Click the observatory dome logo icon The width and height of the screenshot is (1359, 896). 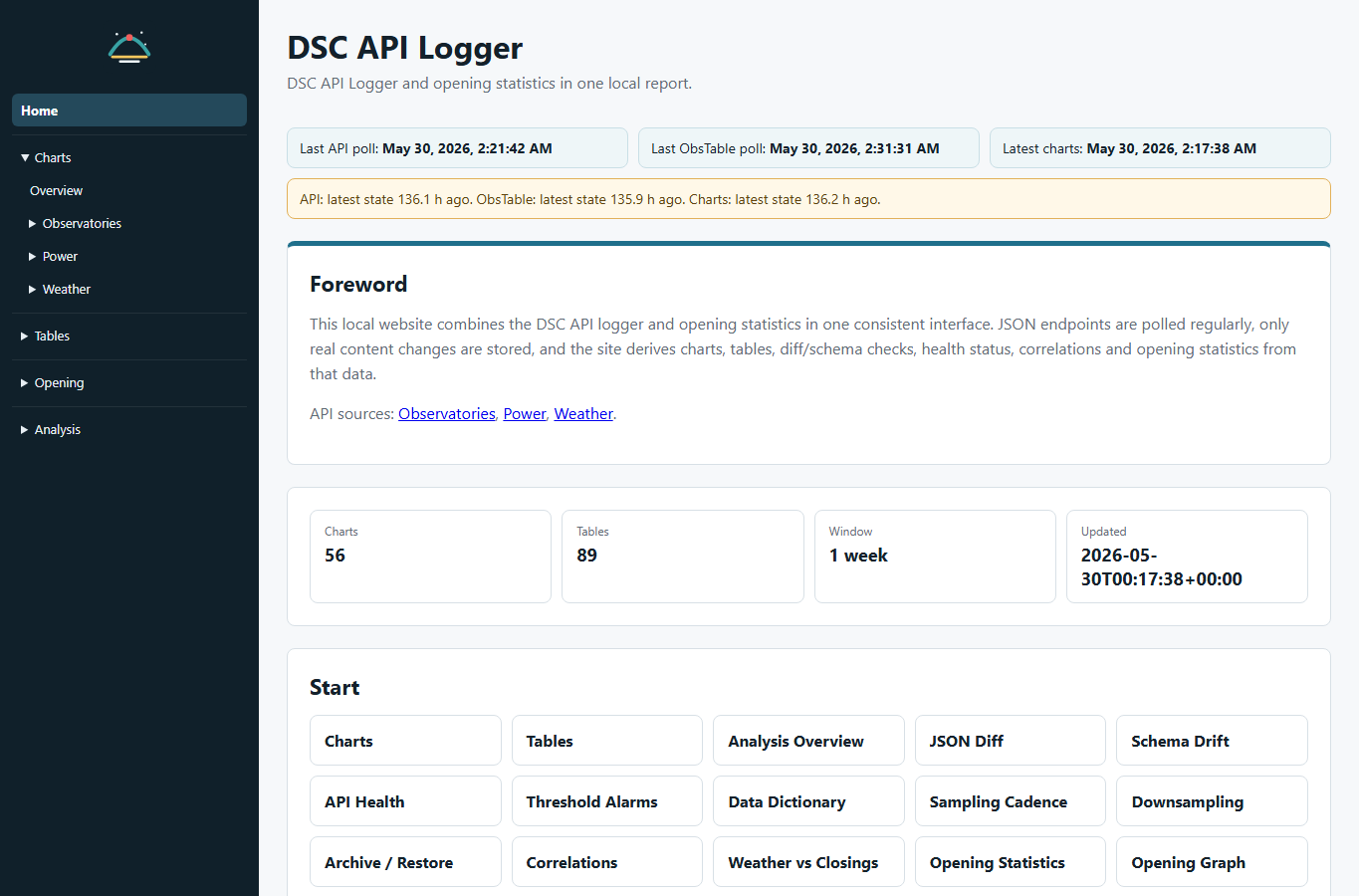click(x=129, y=47)
